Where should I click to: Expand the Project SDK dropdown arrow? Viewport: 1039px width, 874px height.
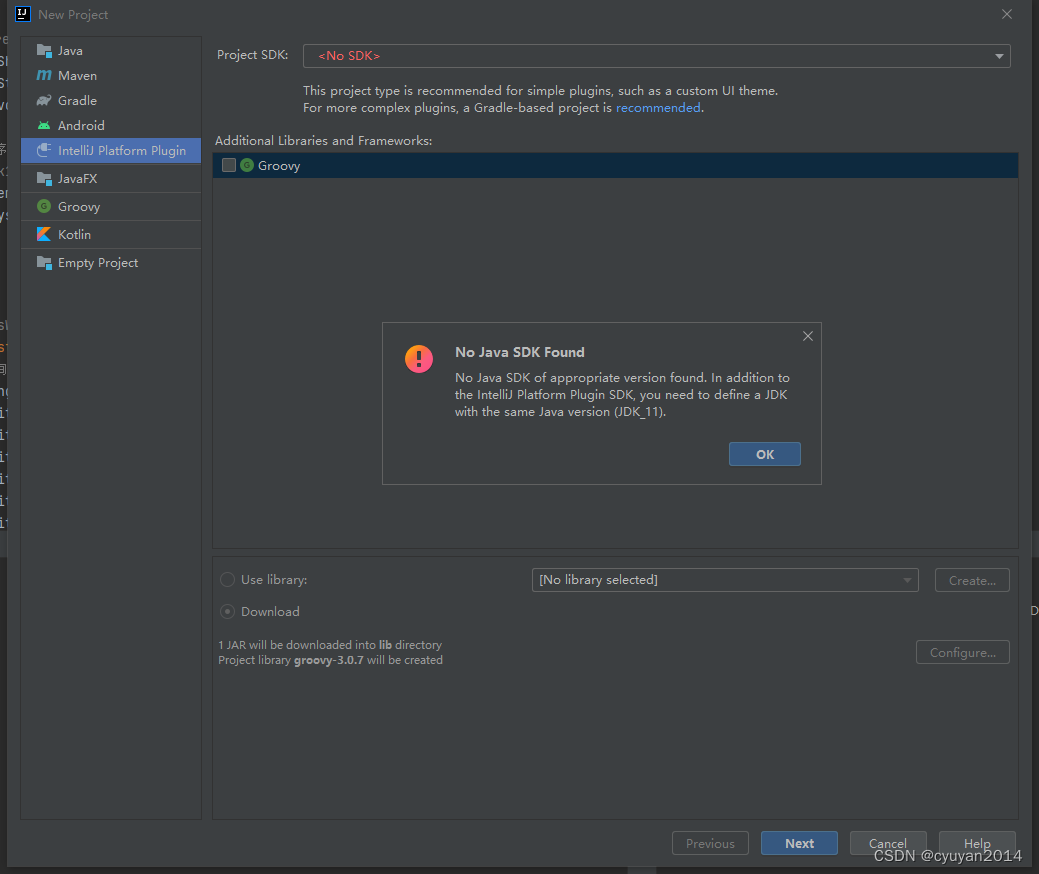tap(999, 56)
